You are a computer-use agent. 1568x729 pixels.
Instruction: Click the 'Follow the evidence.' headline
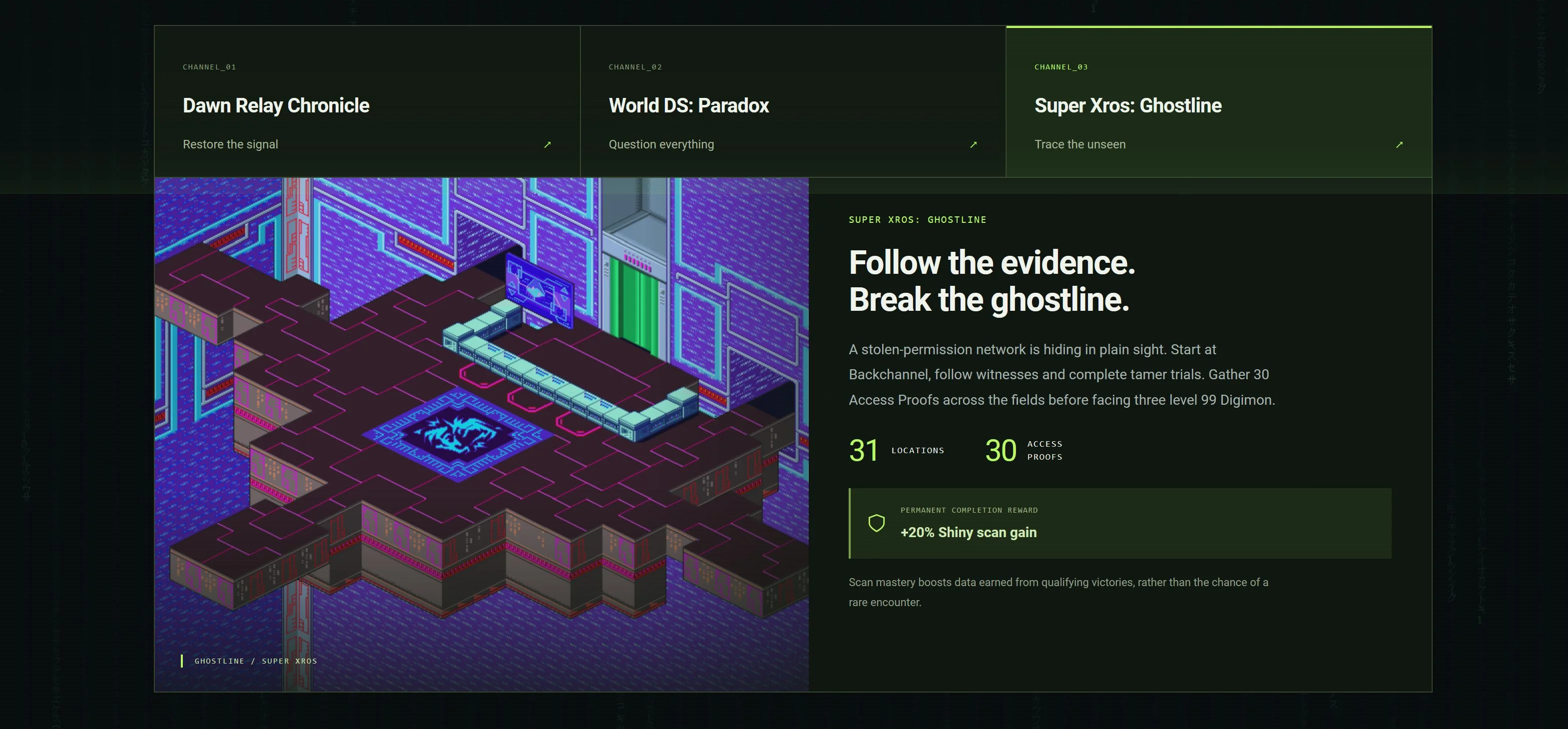[x=992, y=262]
